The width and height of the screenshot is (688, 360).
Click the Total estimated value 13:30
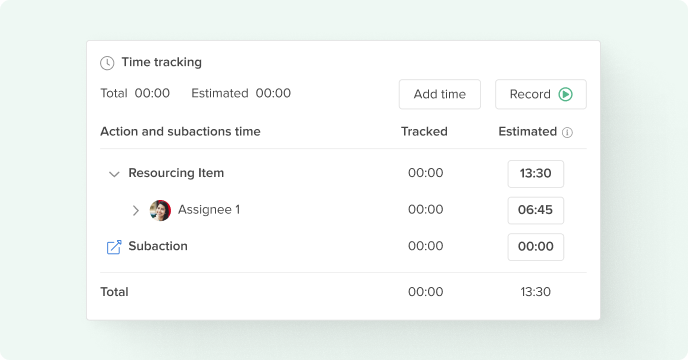click(535, 292)
